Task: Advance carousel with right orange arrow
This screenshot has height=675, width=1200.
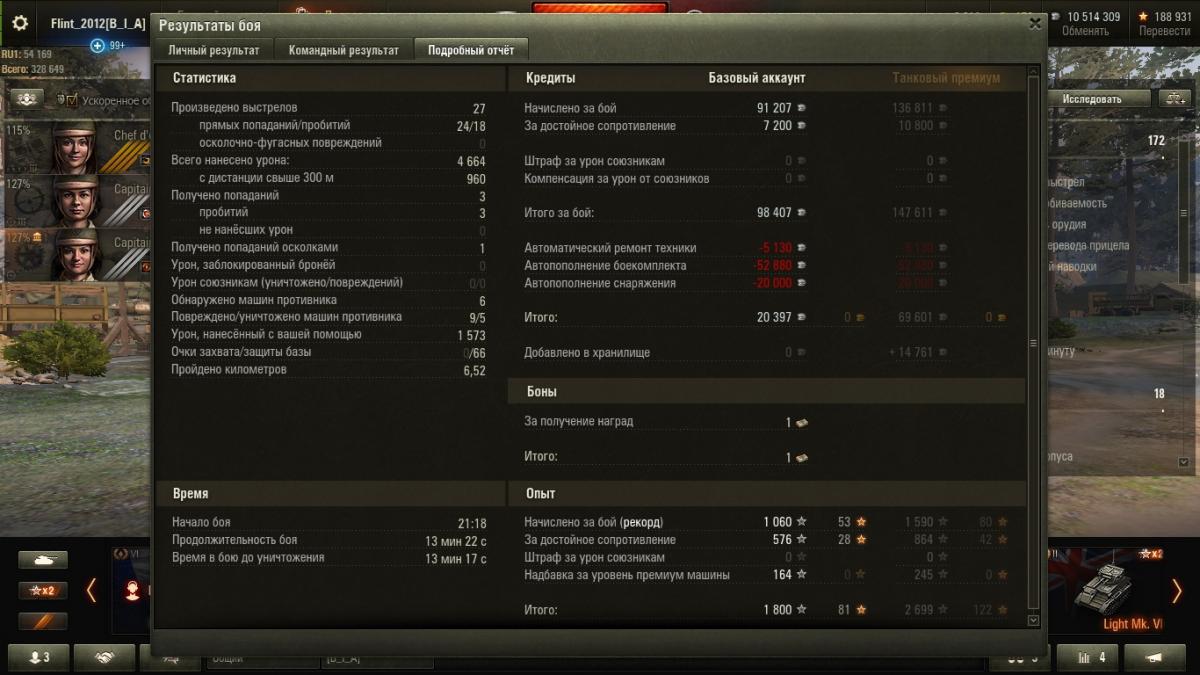Action: (x=1176, y=591)
